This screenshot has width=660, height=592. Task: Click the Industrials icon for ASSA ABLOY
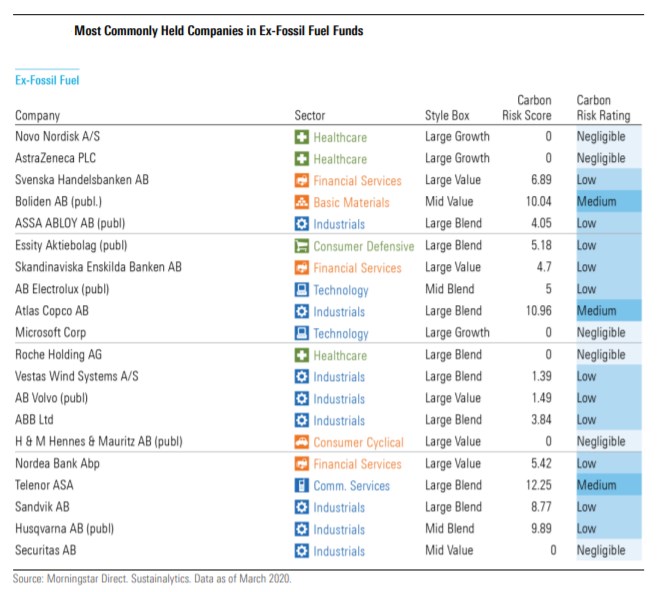point(301,224)
